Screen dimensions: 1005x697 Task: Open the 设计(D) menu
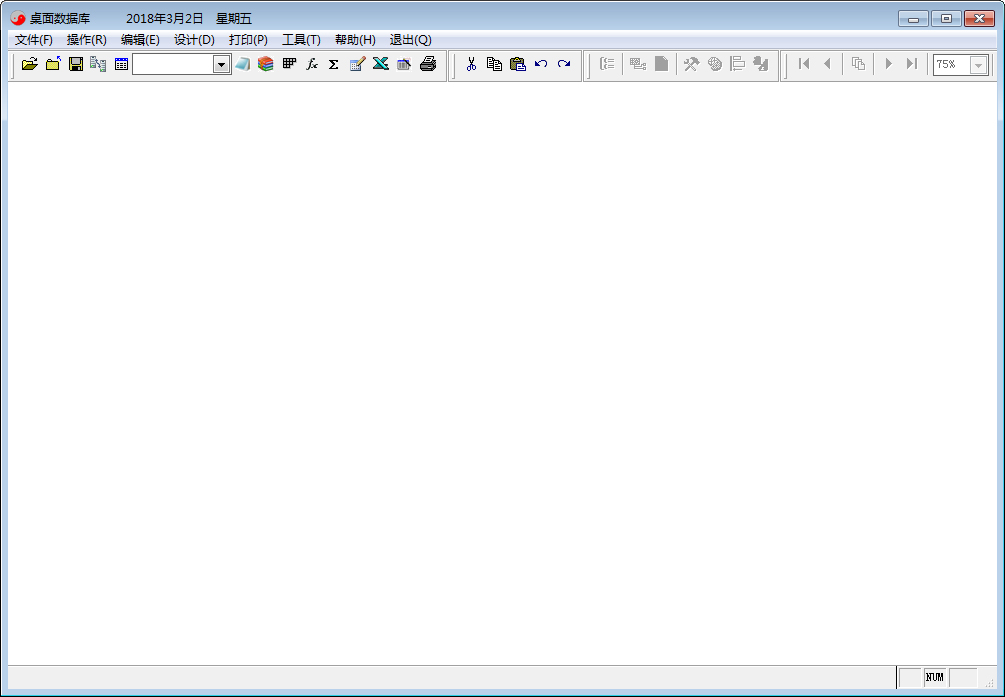(194, 40)
